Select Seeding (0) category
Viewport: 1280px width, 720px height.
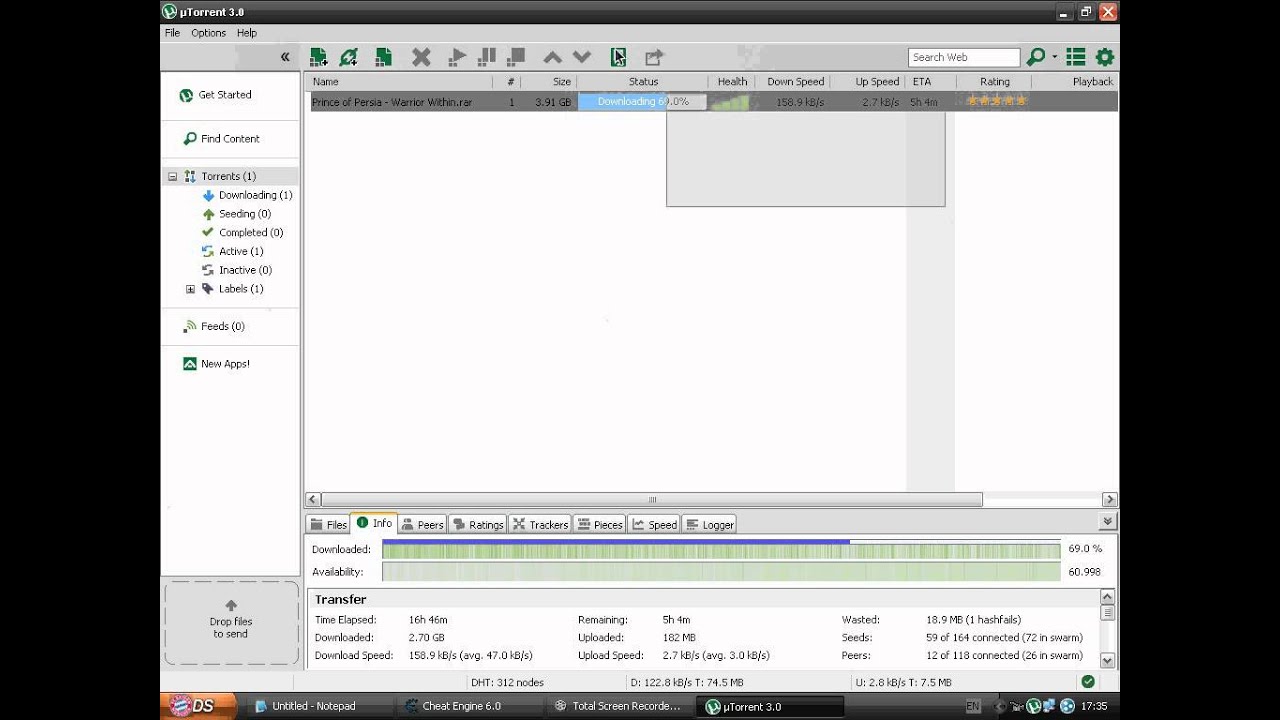click(x=236, y=214)
